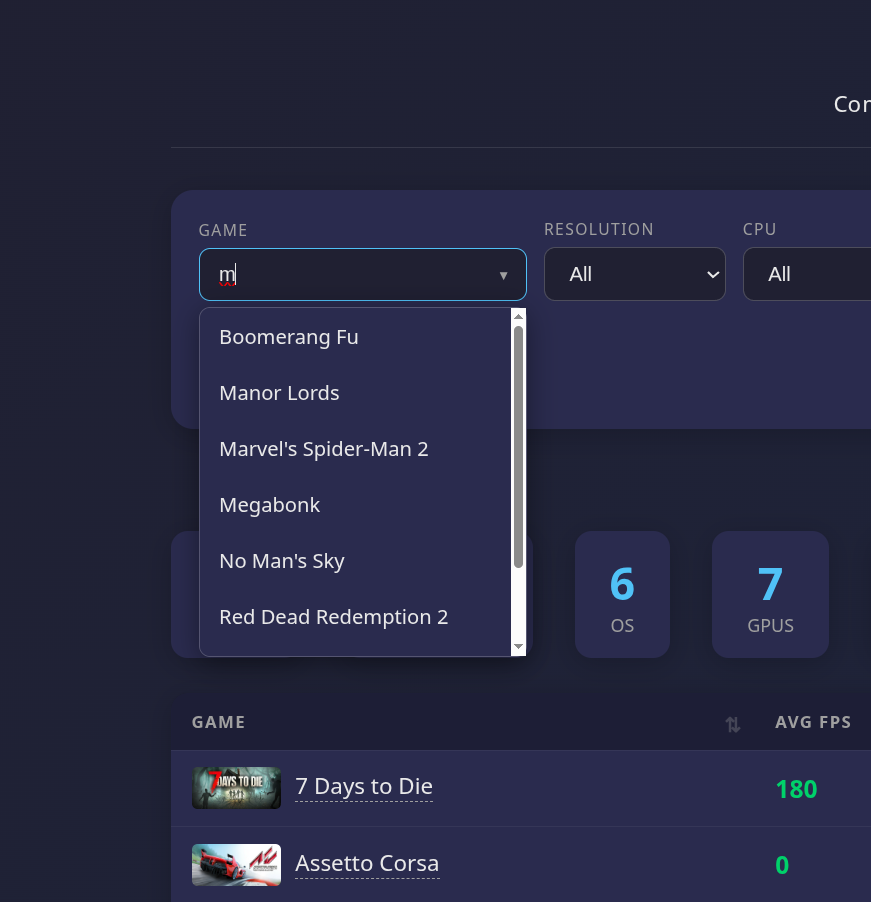Click the suggestion list scroll down arrow
The width and height of the screenshot is (871, 902).
click(518, 647)
